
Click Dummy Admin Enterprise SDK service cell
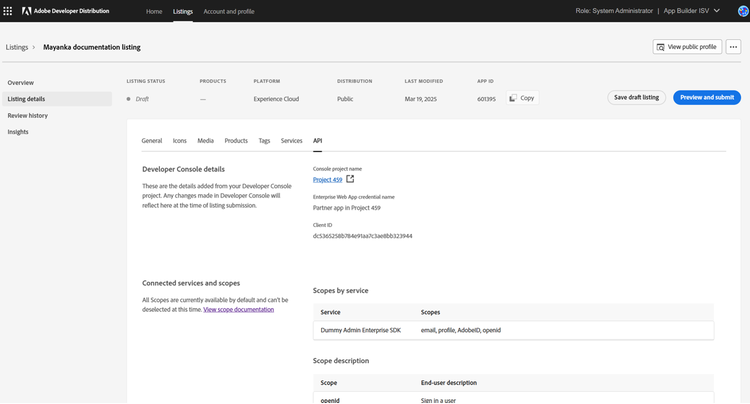[361, 330]
